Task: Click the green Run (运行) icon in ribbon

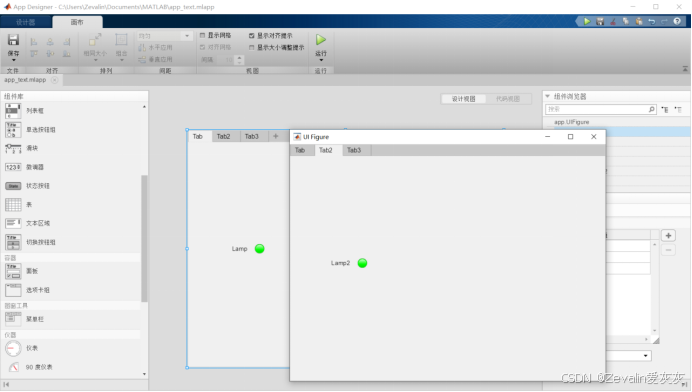Action: [x=321, y=40]
